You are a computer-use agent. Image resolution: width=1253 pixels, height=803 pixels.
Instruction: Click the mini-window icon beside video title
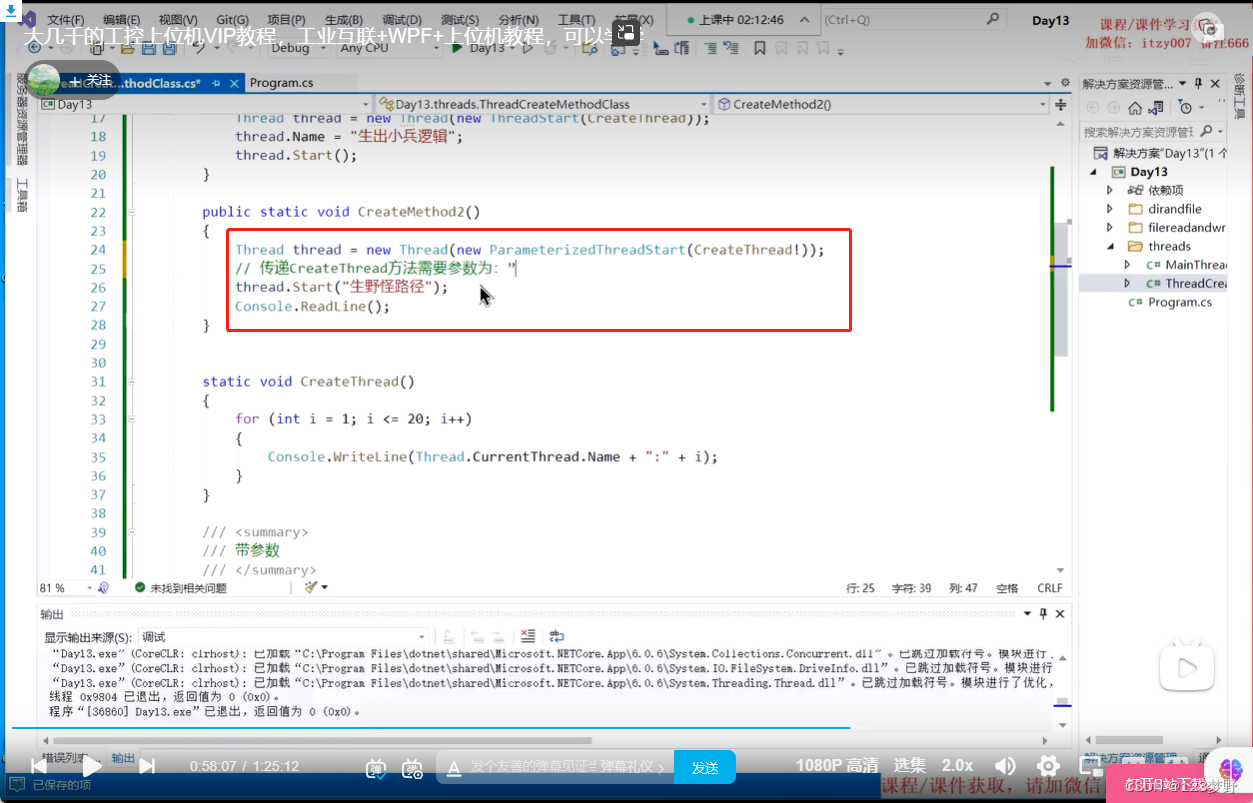click(x=626, y=32)
